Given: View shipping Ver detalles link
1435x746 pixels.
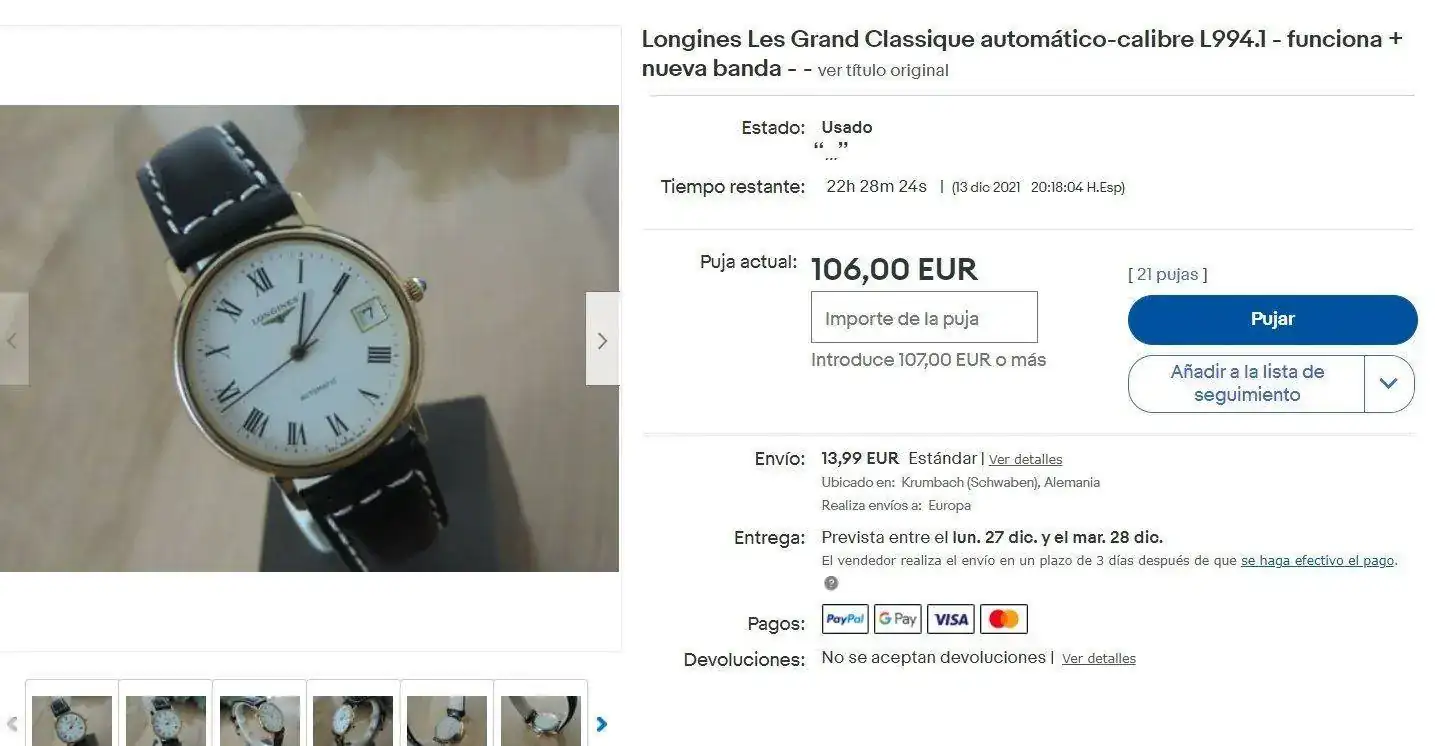Looking at the screenshot, I should pyautogui.click(x=1025, y=460).
